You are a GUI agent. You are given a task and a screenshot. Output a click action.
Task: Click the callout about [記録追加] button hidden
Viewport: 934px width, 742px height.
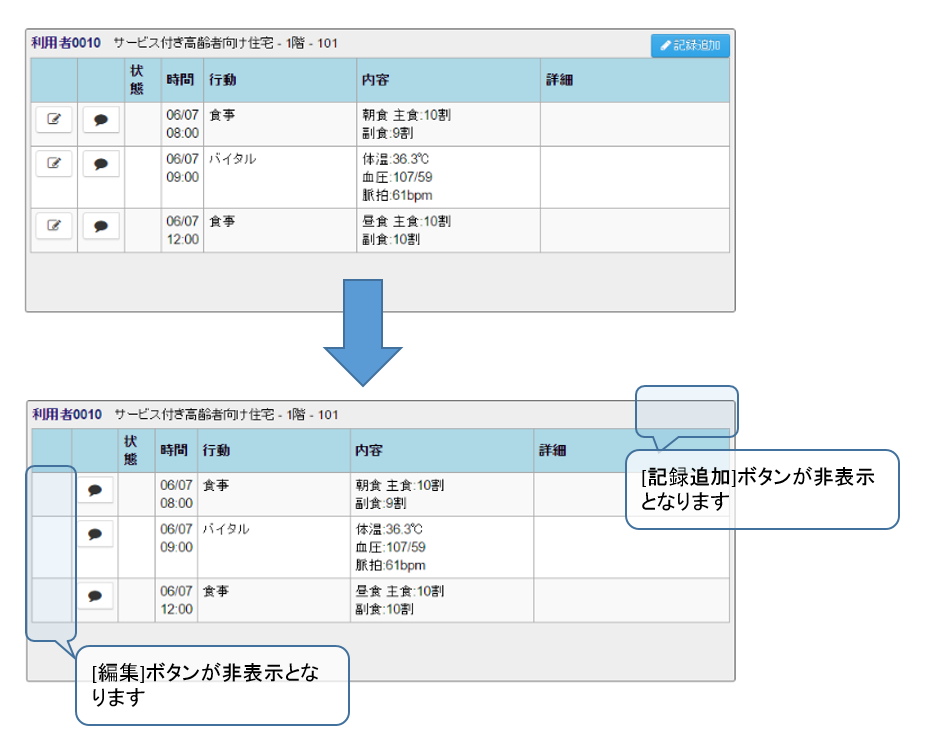pyautogui.click(x=762, y=489)
